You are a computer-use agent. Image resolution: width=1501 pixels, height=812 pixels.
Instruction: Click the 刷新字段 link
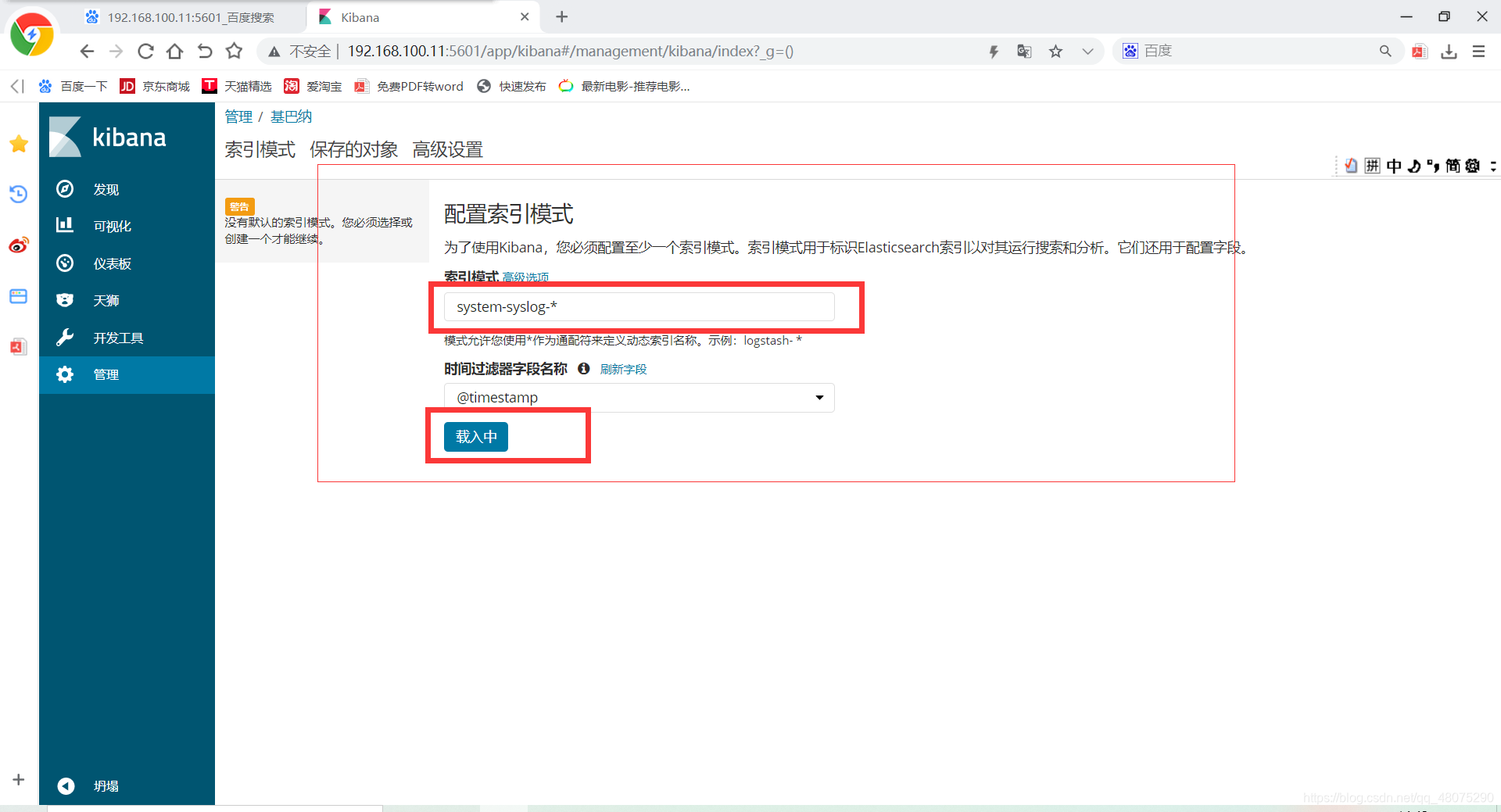[623, 370]
